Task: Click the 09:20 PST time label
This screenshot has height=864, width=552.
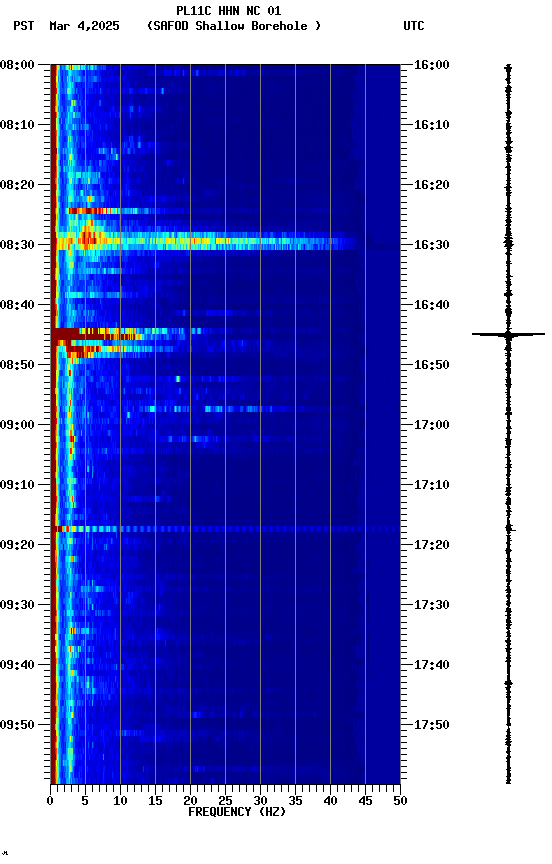Action: pos(17,545)
